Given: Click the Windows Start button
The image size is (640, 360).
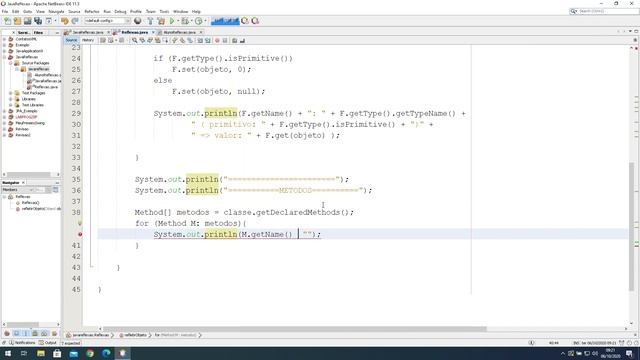Looking at the screenshot, I should pyautogui.click(x=8, y=353).
